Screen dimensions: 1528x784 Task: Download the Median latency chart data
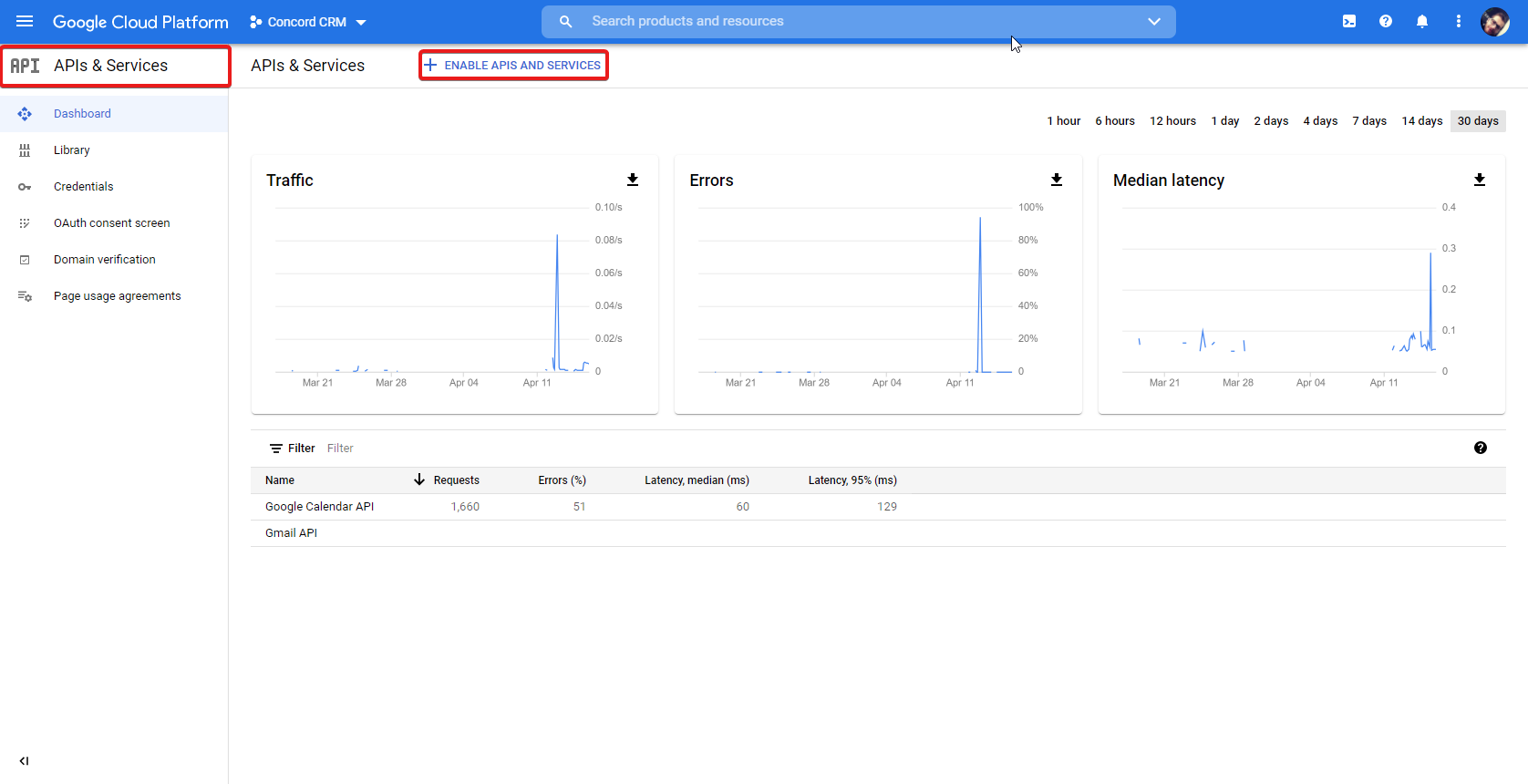point(1480,180)
